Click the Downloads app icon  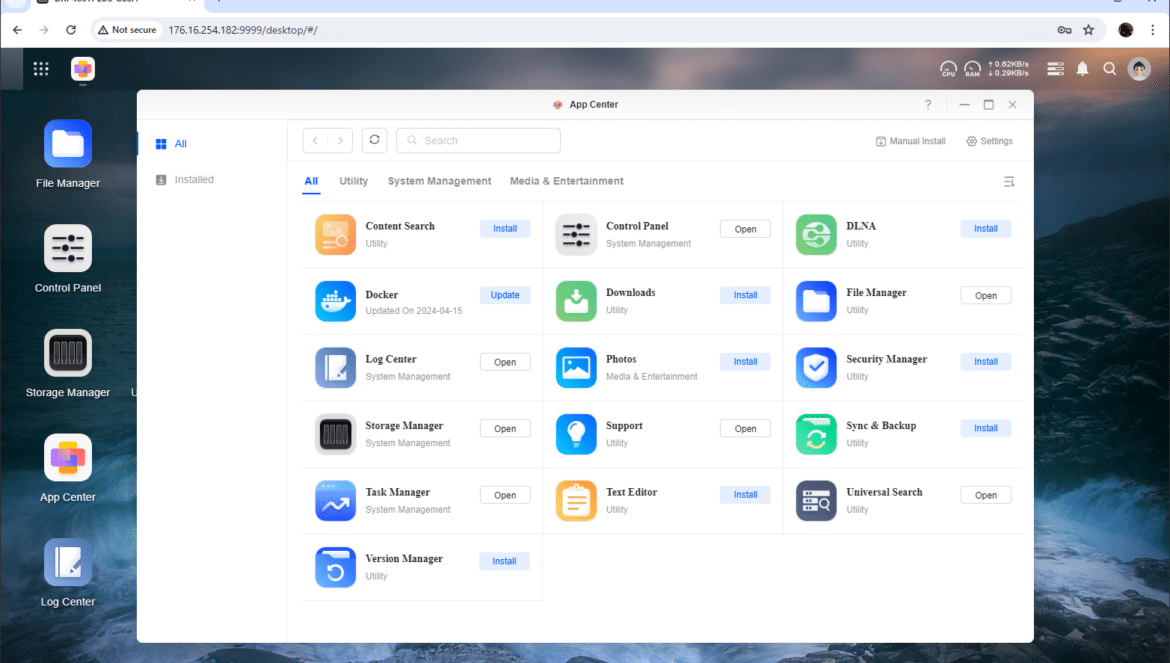pos(576,301)
